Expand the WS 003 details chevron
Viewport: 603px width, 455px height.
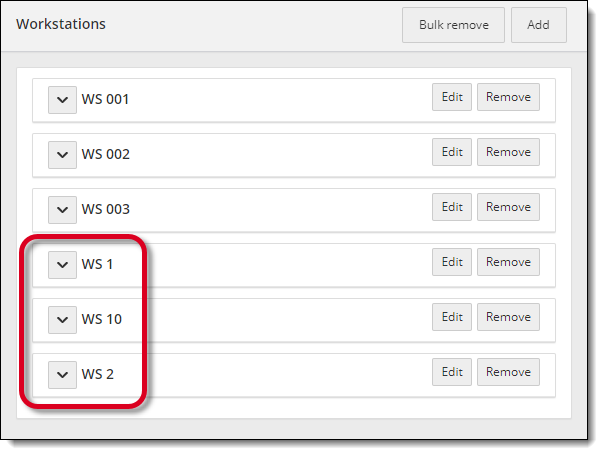62,209
